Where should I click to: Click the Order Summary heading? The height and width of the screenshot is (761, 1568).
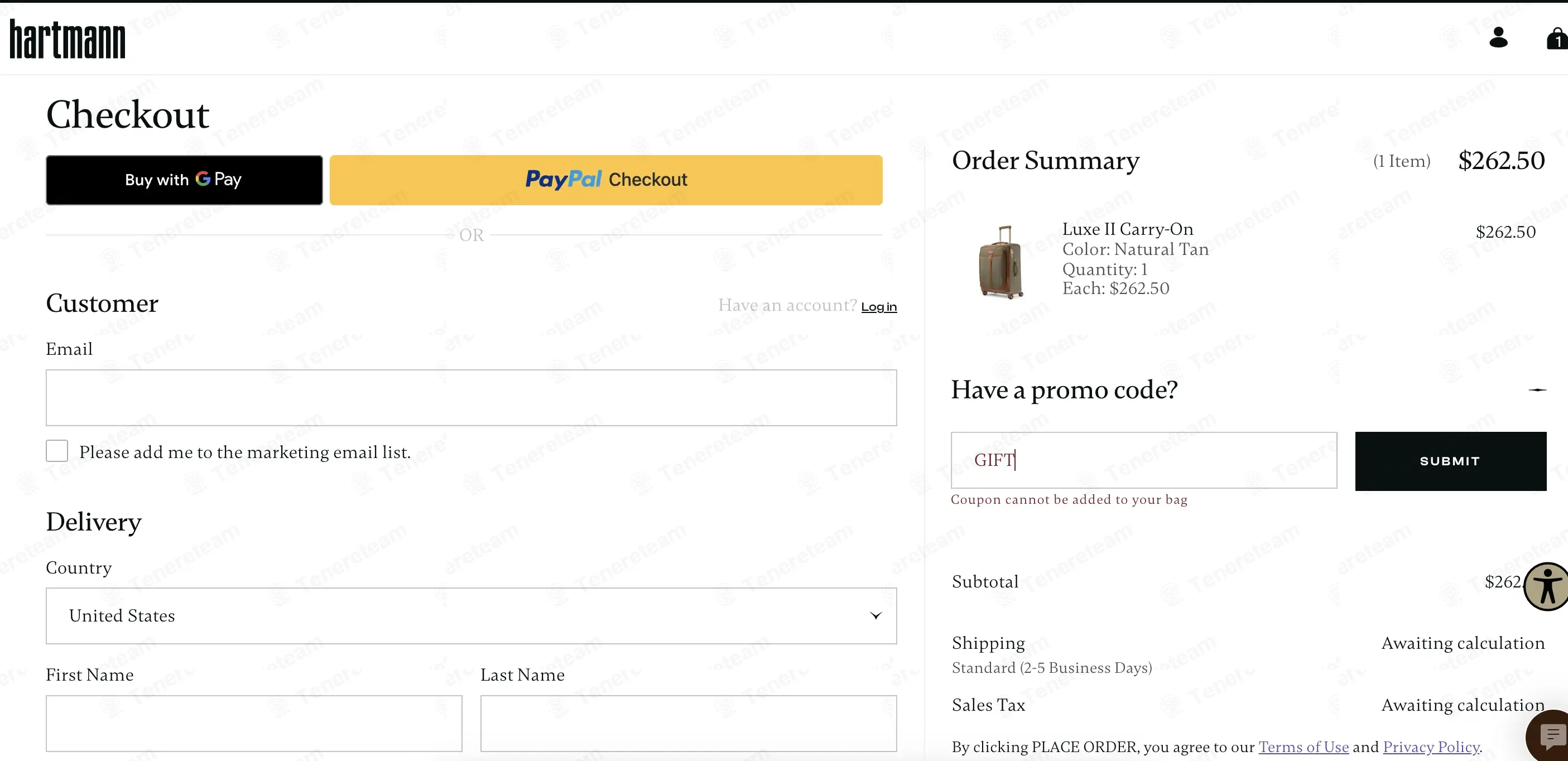coord(1046,161)
